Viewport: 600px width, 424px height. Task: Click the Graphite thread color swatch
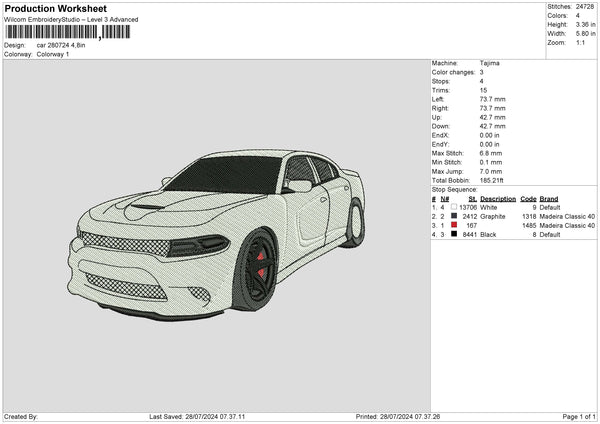coord(454,216)
